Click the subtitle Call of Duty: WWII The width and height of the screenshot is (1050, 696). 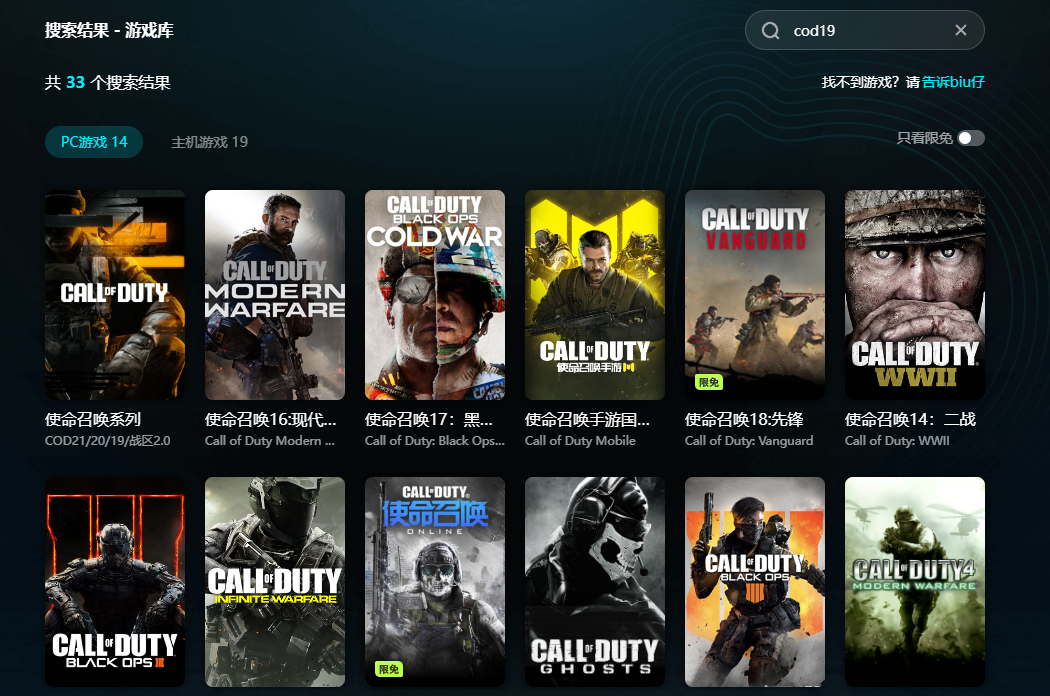click(x=897, y=441)
